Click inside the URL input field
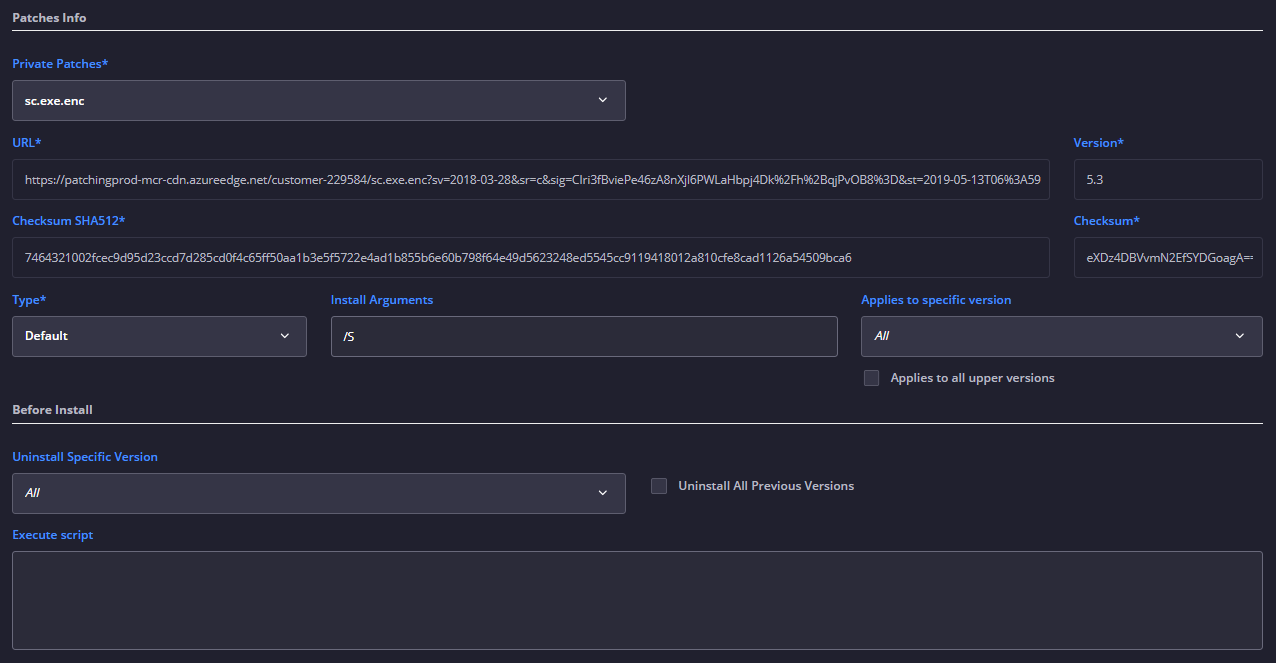 (531, 179)
